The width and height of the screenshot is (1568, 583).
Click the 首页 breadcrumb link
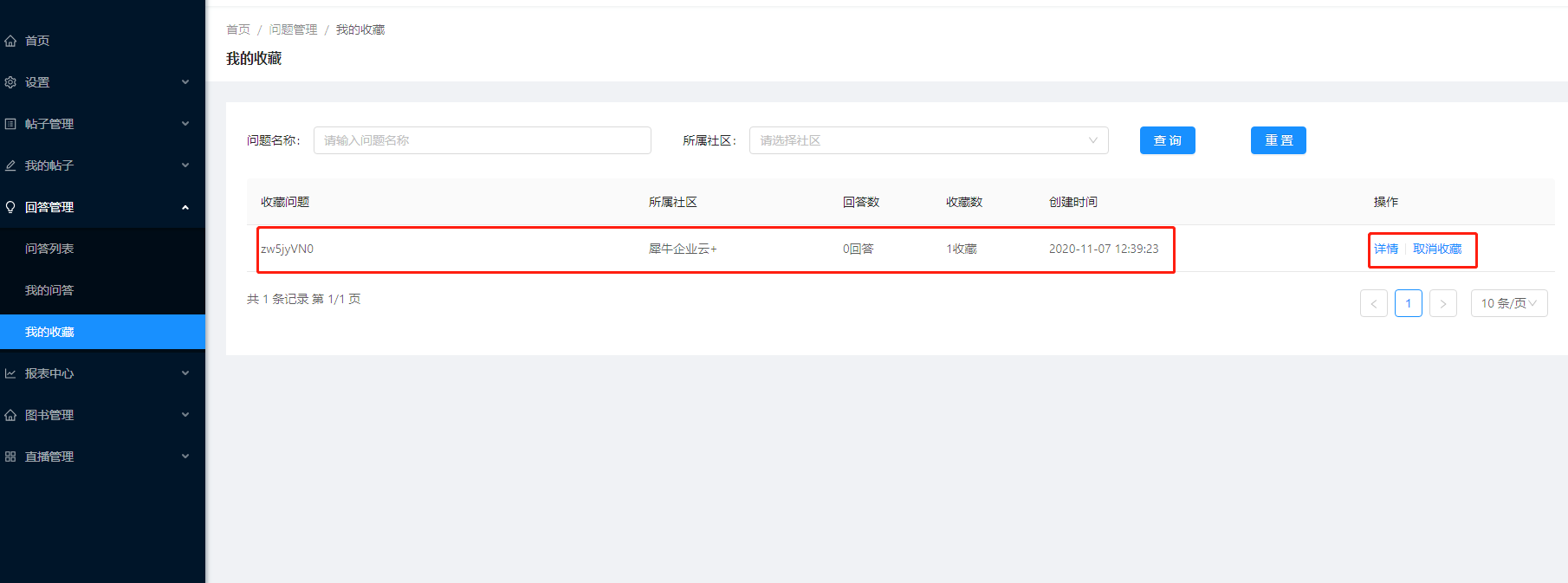pos(238,29)
